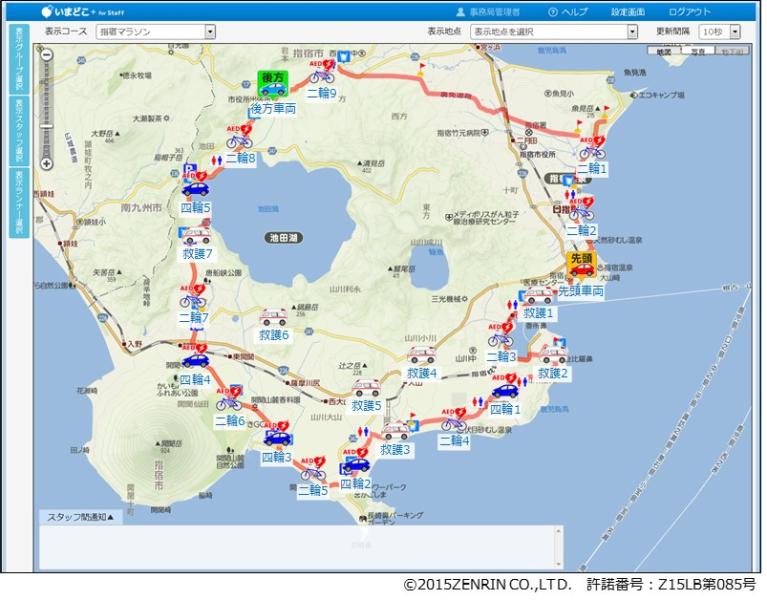Open the 救護6 ambulance marker
The height and width of the screenshot is (600, 767).
tap(273, 317)
